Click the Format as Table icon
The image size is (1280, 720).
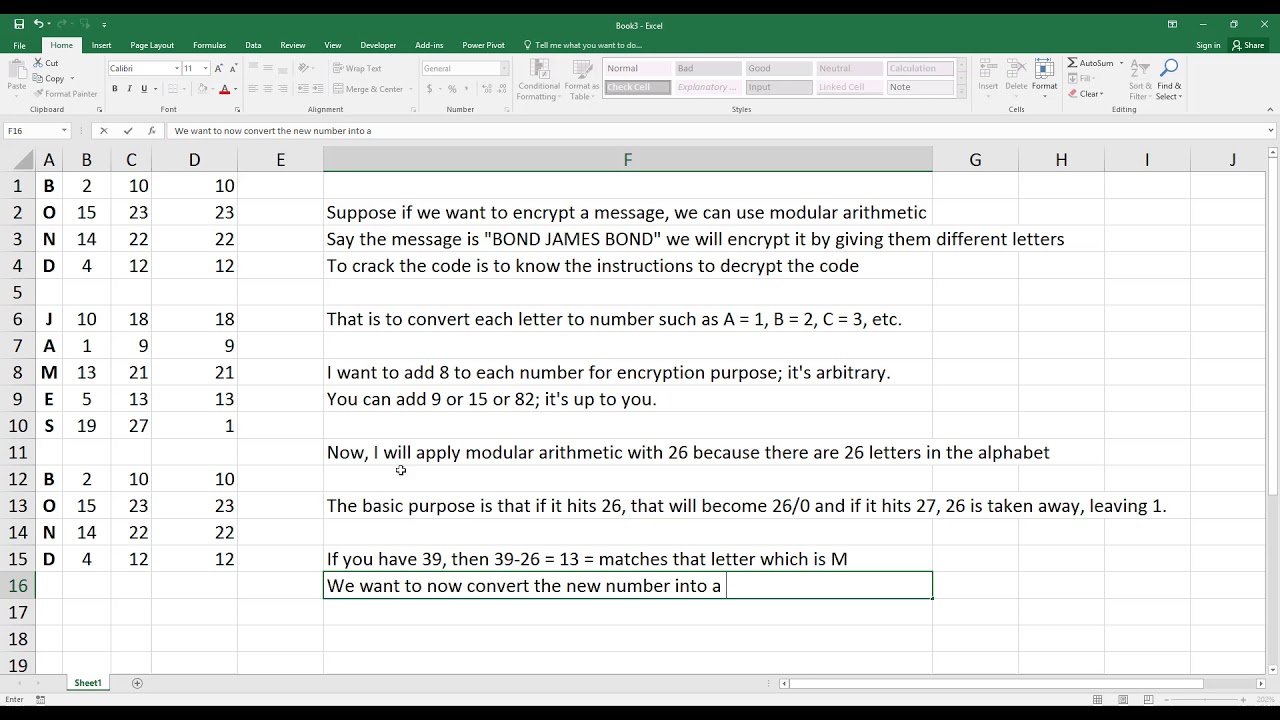click(x=581, y=70)
